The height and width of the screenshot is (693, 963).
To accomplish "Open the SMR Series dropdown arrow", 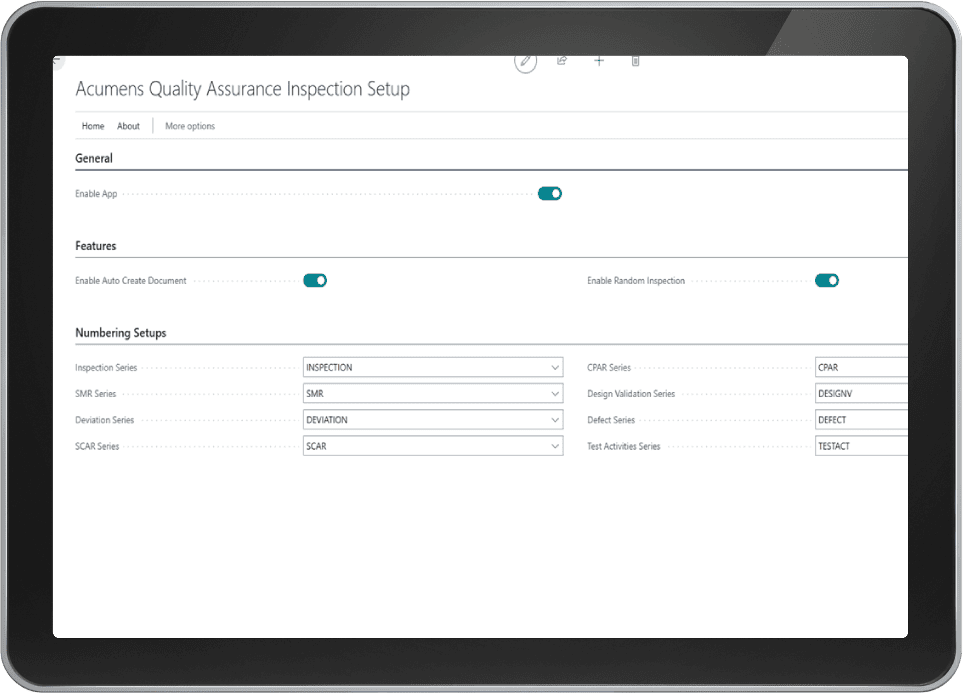I will [x=555, y=394].
